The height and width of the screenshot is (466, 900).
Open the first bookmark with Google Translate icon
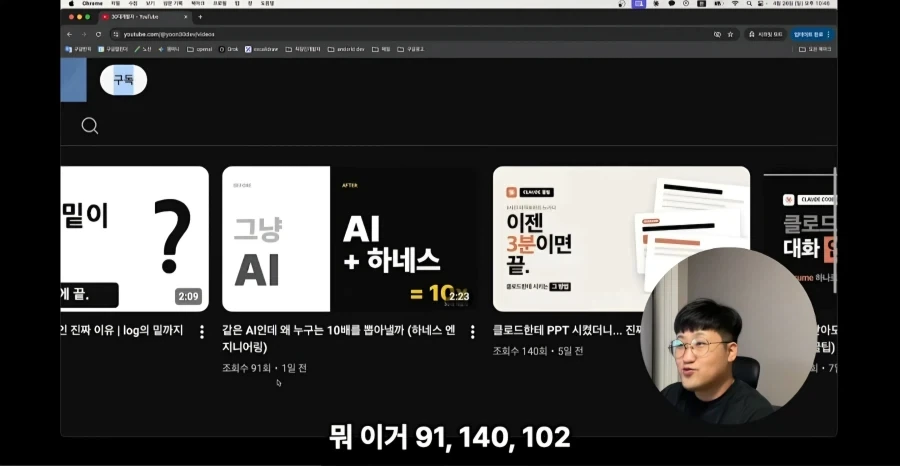pyautogui.click(x=78, y=49)
